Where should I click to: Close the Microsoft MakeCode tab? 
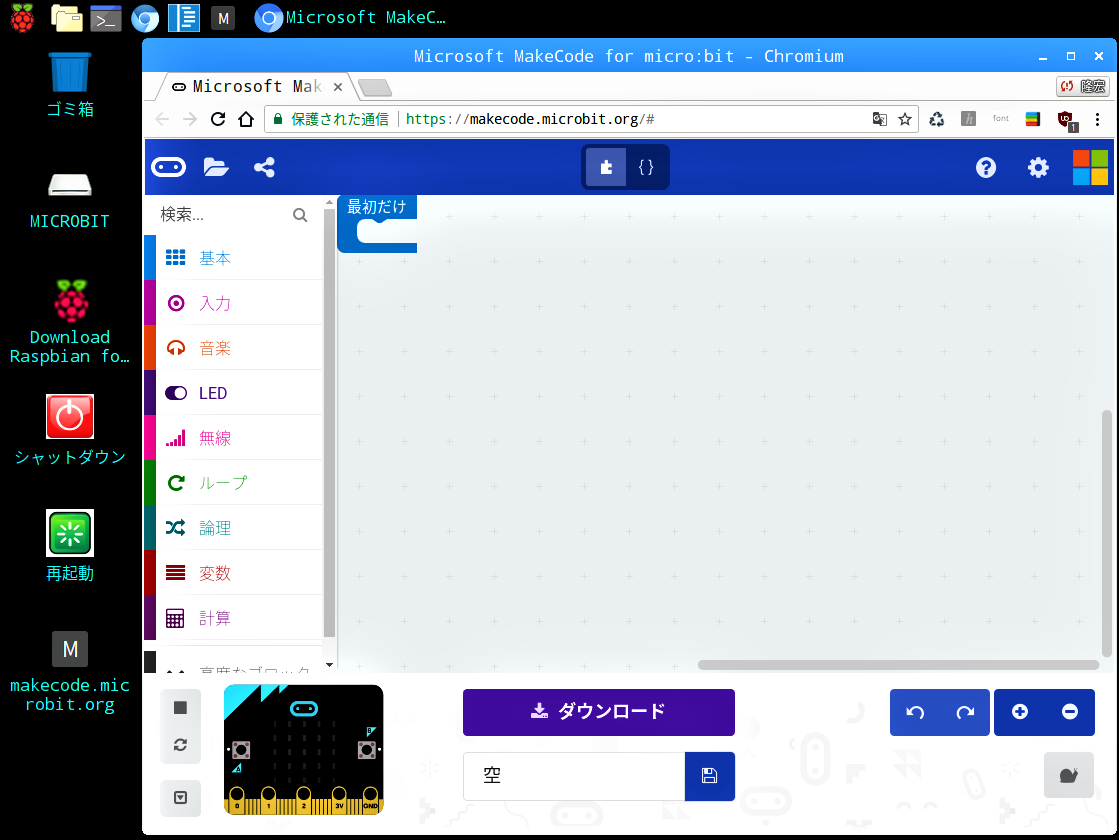tap(338, 87)
